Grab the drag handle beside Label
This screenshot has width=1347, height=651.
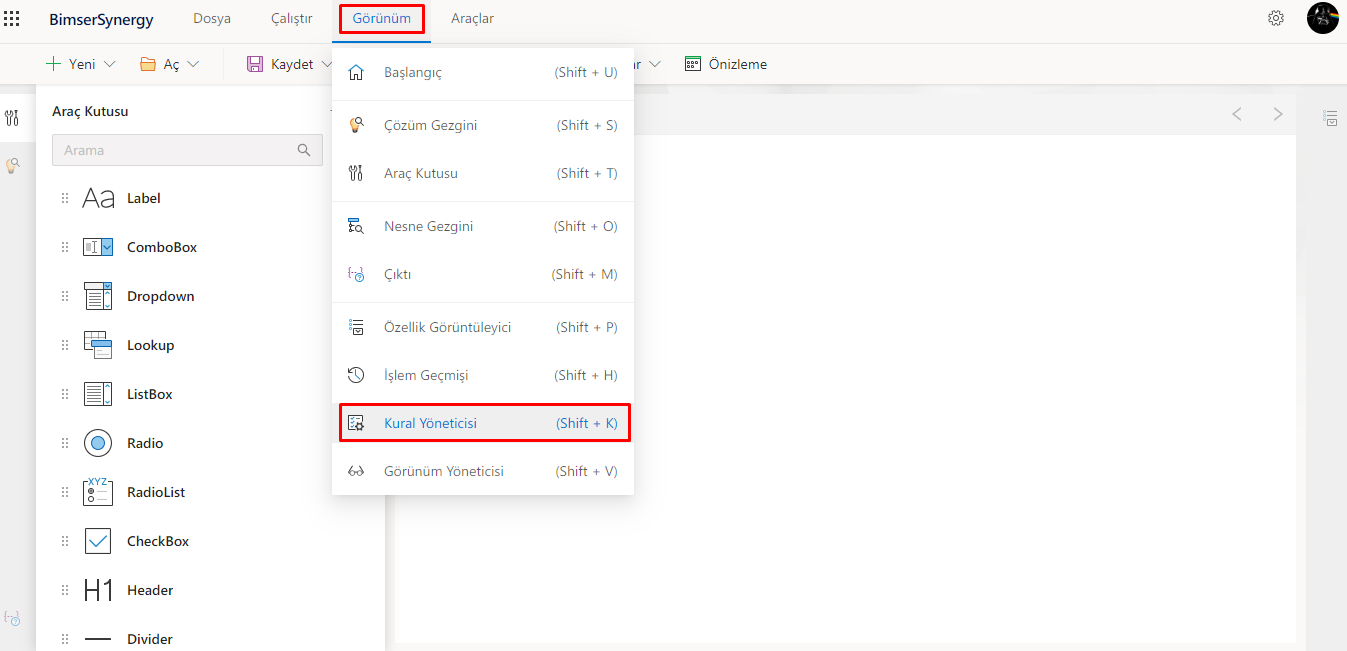click(65, 198)
